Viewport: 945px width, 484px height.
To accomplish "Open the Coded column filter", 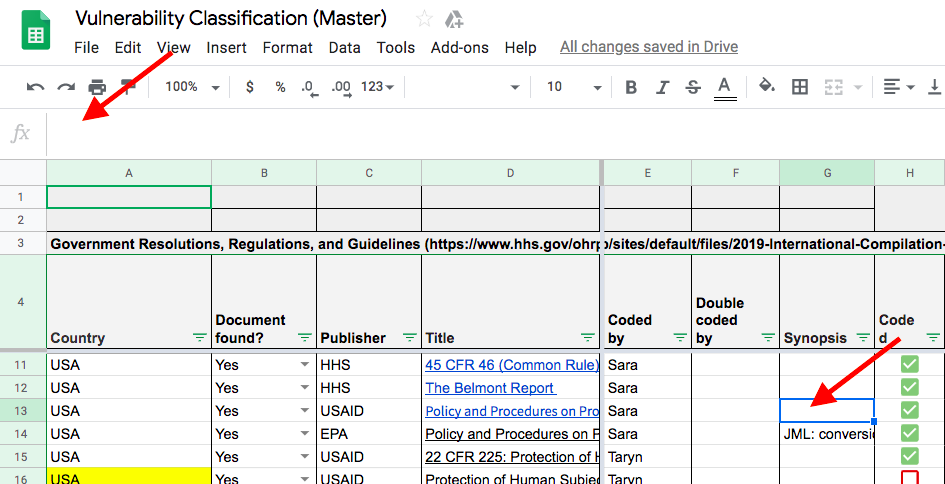I will point(933,338).
